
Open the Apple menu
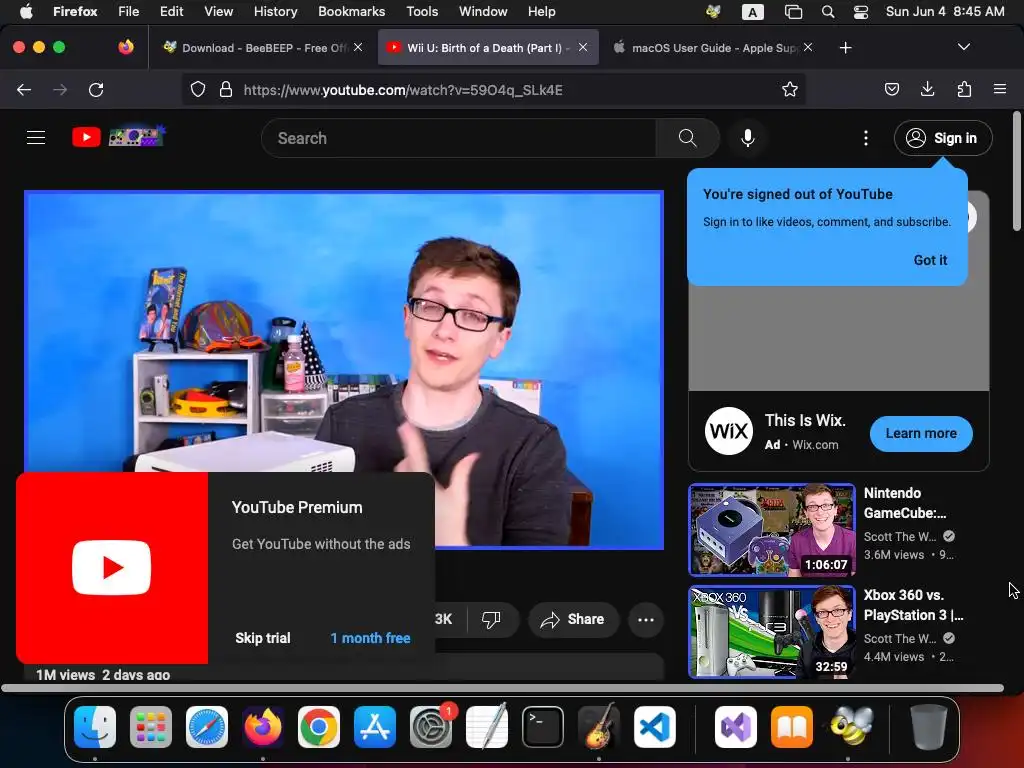point(26,11)
